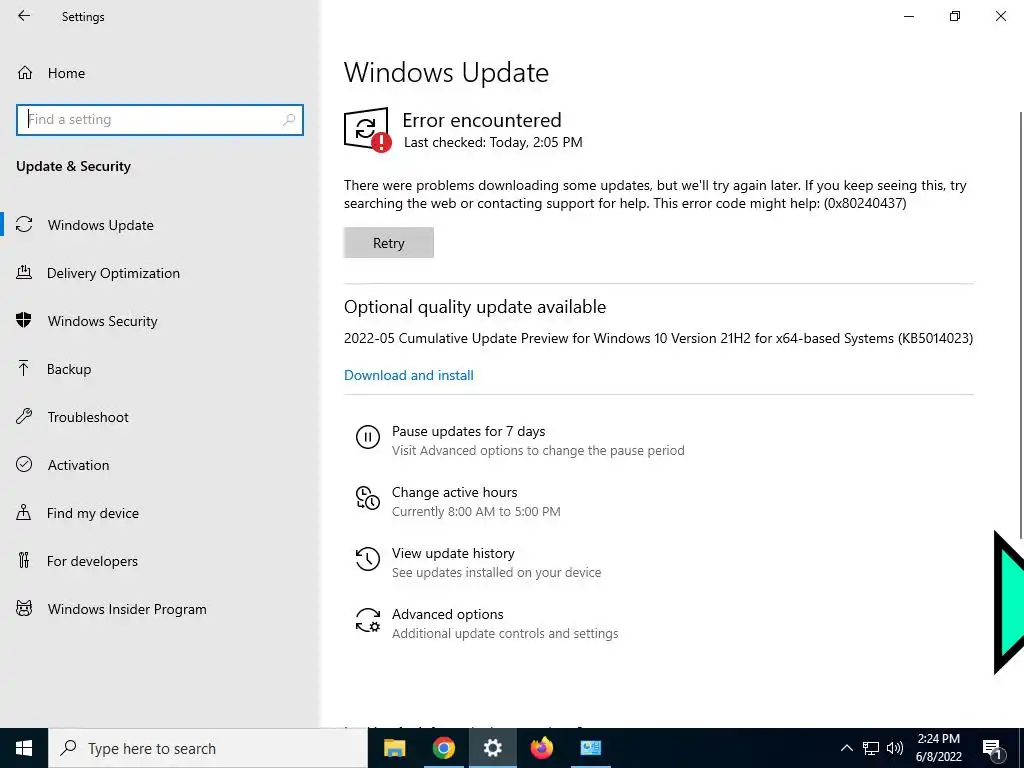Click the magnifier icon in search box
The image size is (1024, 768).
[x=289, y=120]
